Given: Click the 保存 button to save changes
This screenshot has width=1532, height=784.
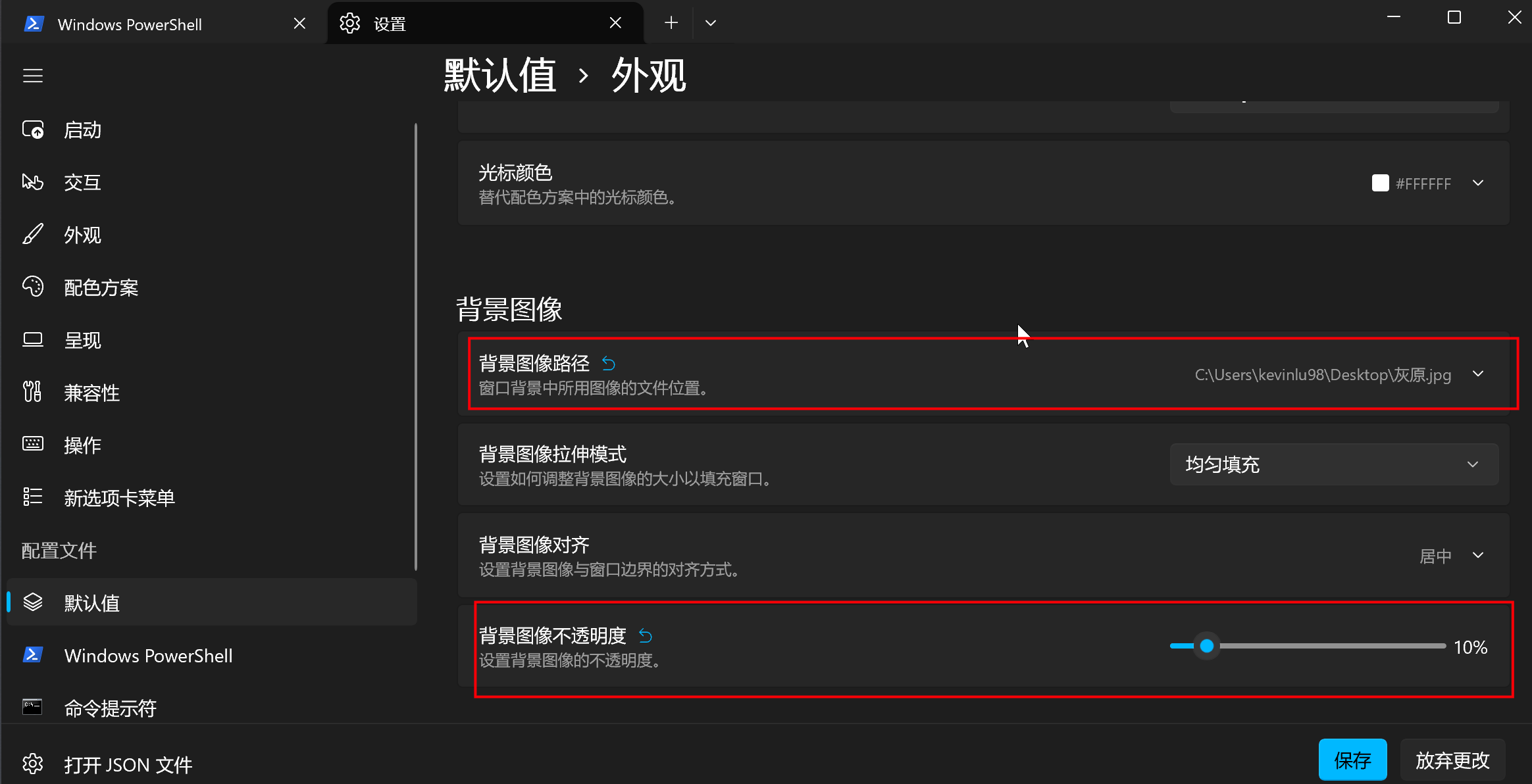Looking at the screenshot, I should [1353, 760].
